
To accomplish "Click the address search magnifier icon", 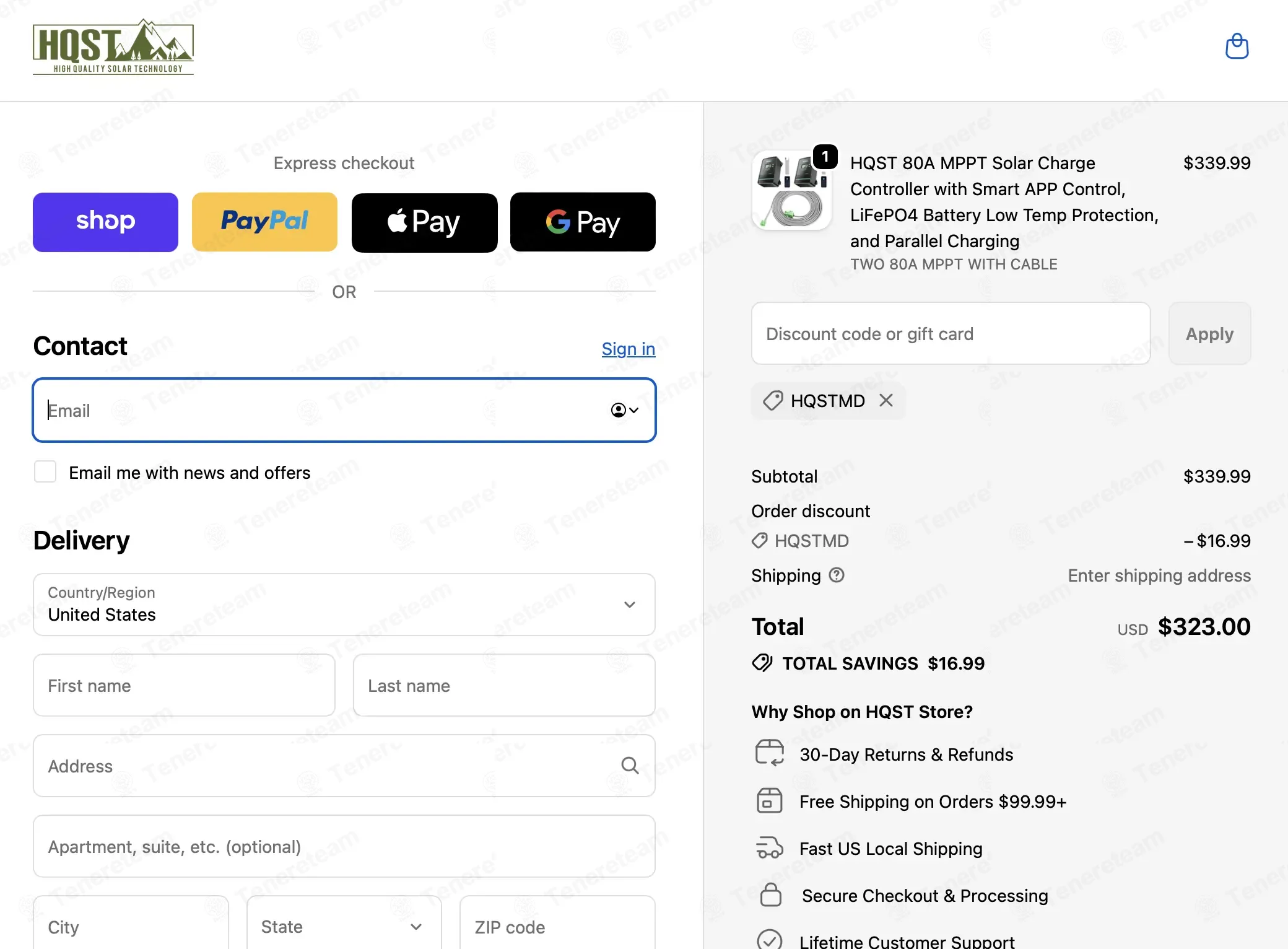I will pos(630,766).
